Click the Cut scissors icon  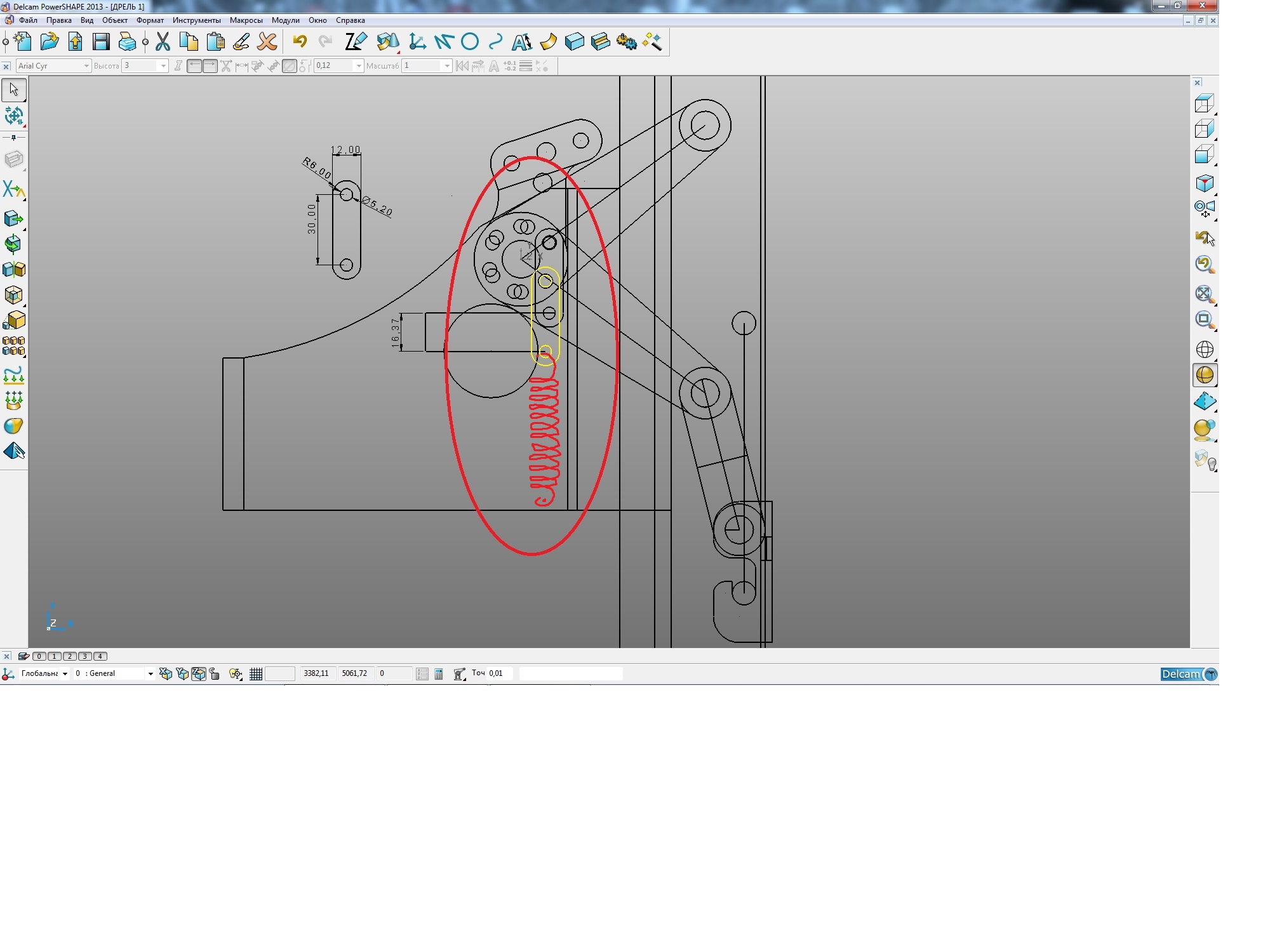point(163,43)
